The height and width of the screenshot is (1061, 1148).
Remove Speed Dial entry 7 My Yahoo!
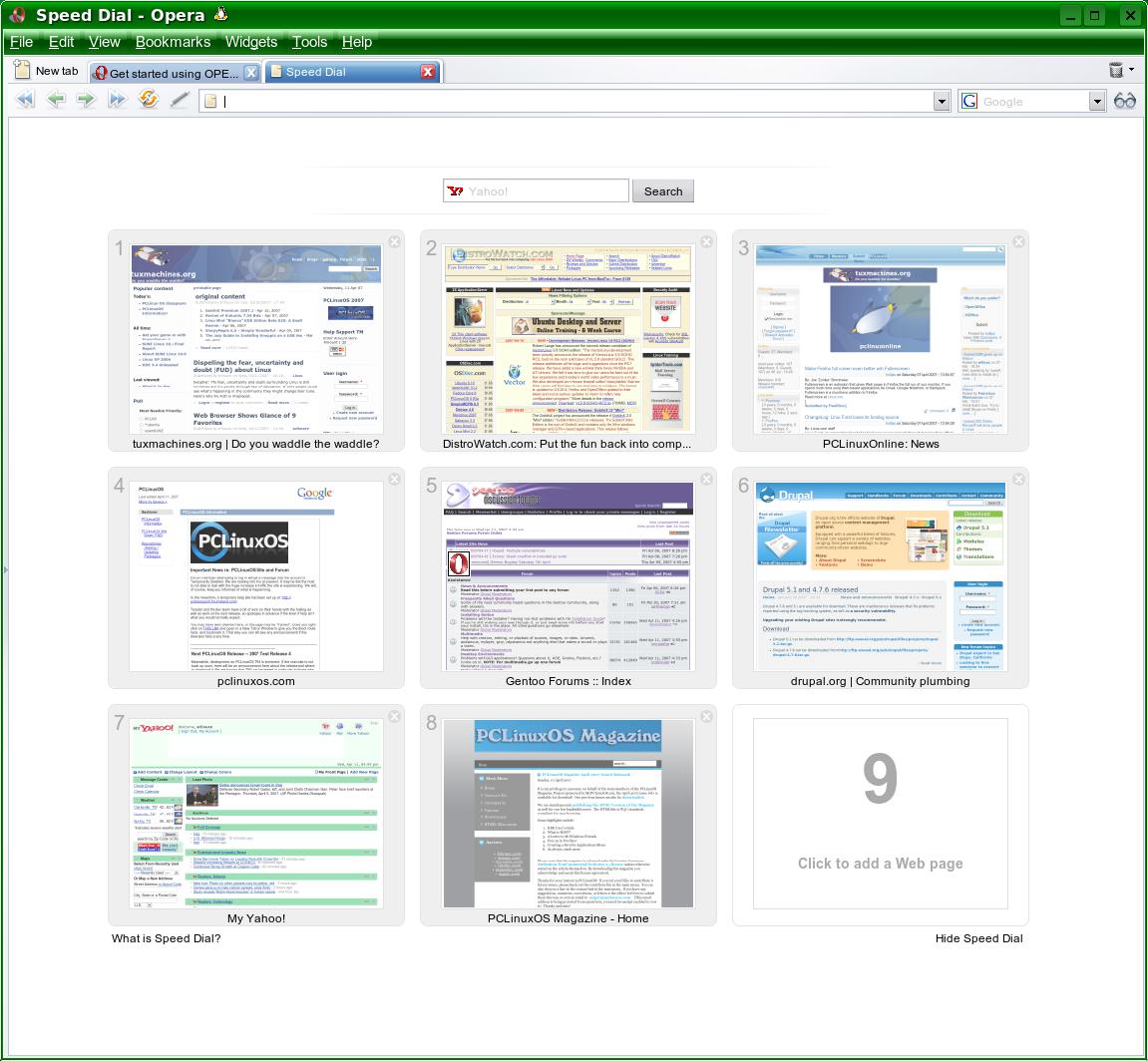pos(395,716)
